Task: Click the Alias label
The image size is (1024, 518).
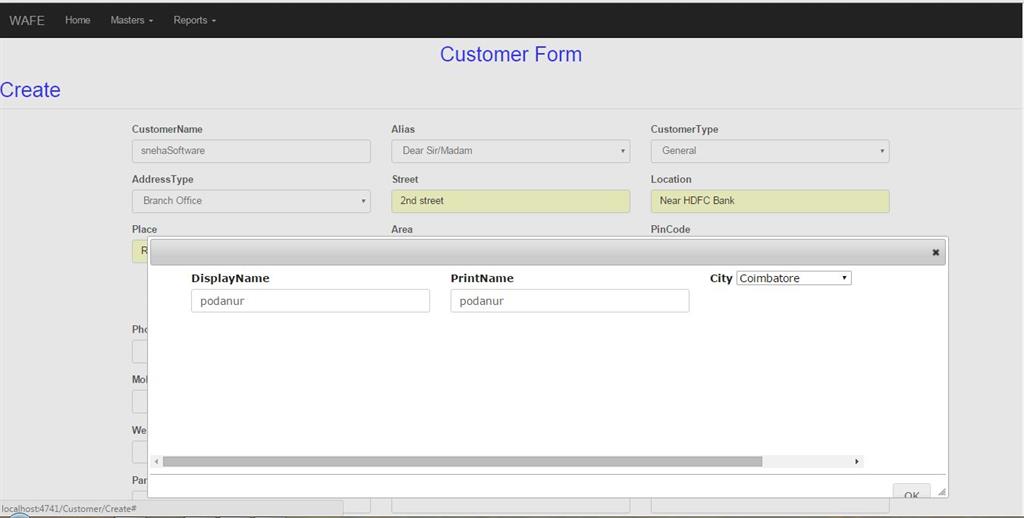Action: 403,129
